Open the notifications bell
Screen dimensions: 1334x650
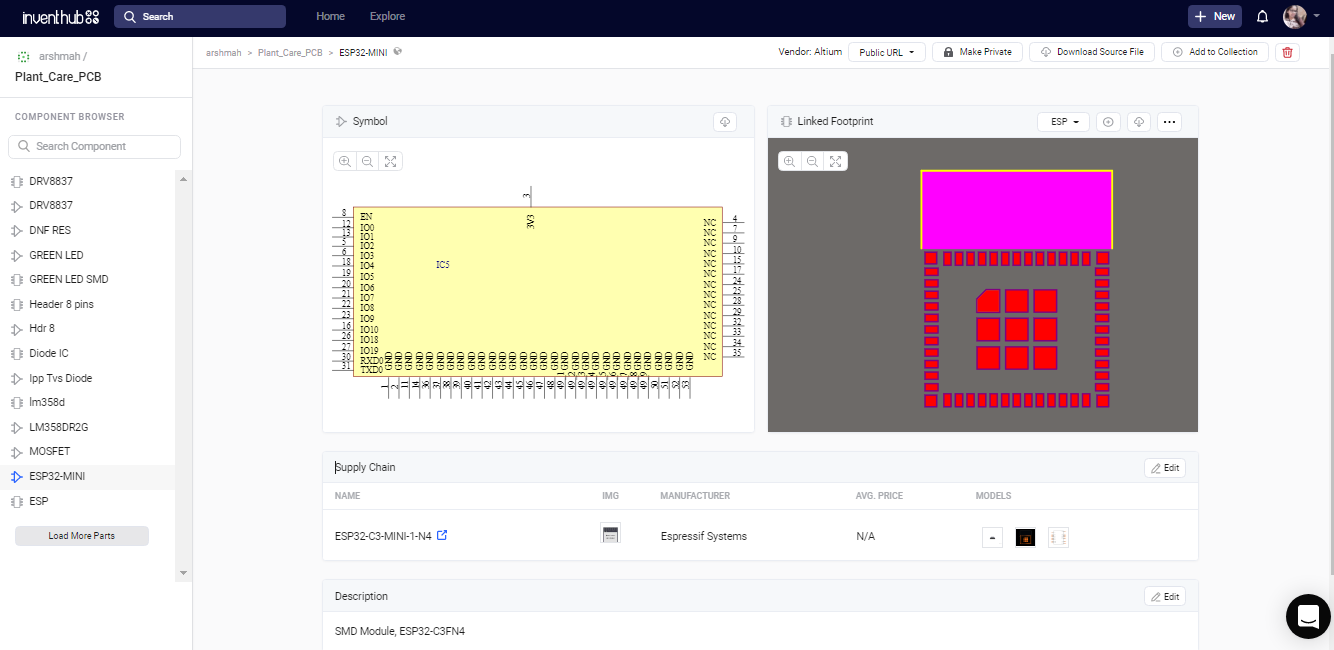(1262, 16)
